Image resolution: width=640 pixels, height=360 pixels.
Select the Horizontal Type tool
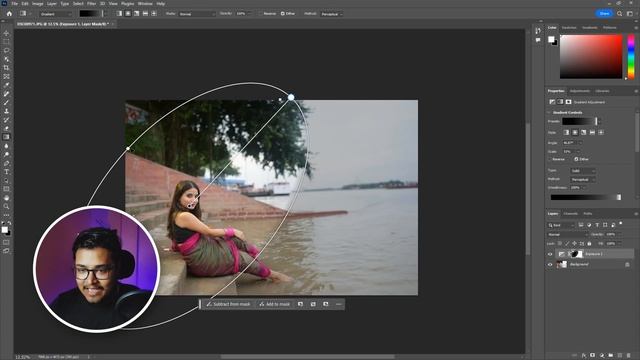6,172
